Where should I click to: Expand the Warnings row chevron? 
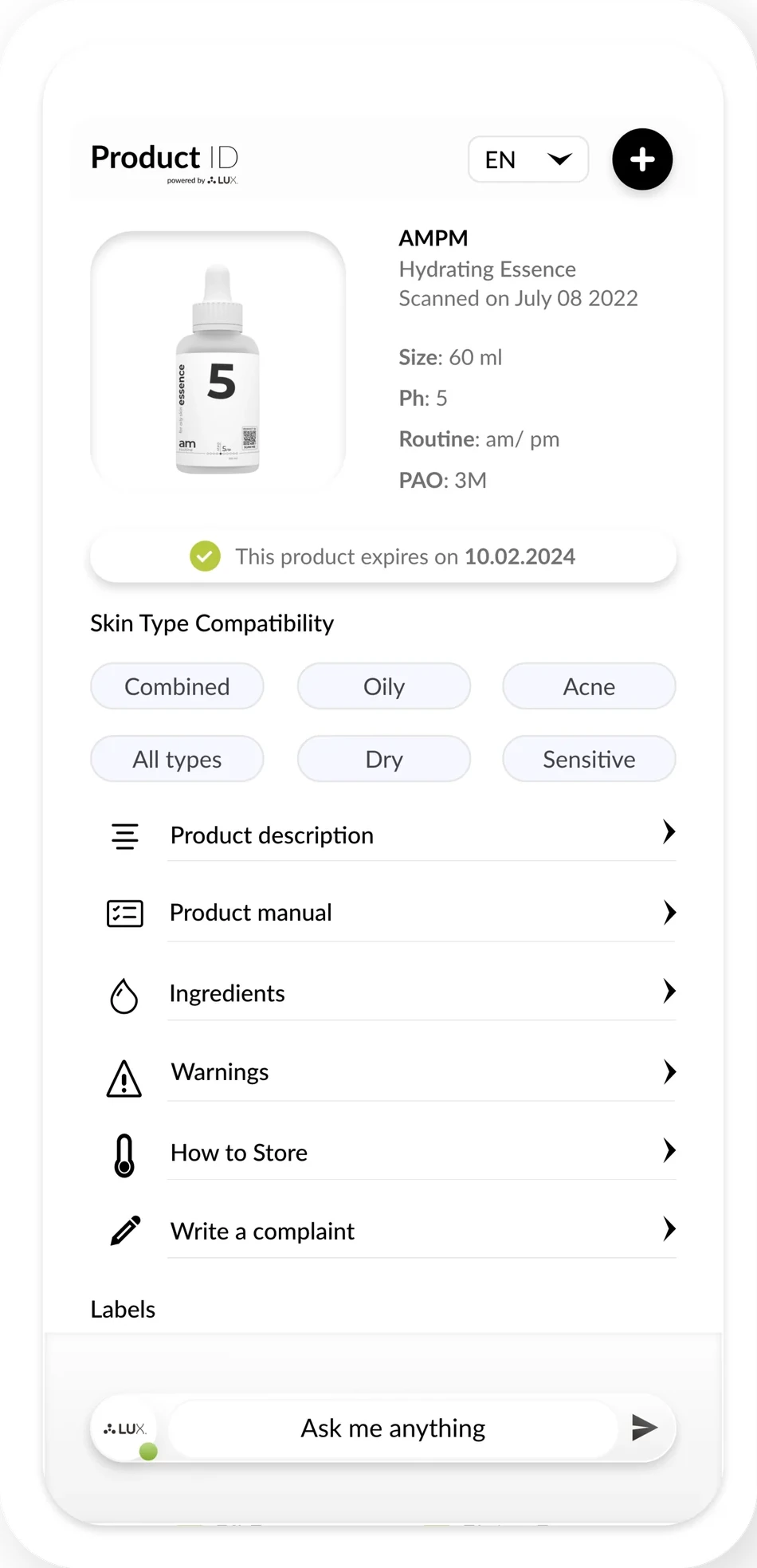pyautogui.click(x=669, y=1072)
